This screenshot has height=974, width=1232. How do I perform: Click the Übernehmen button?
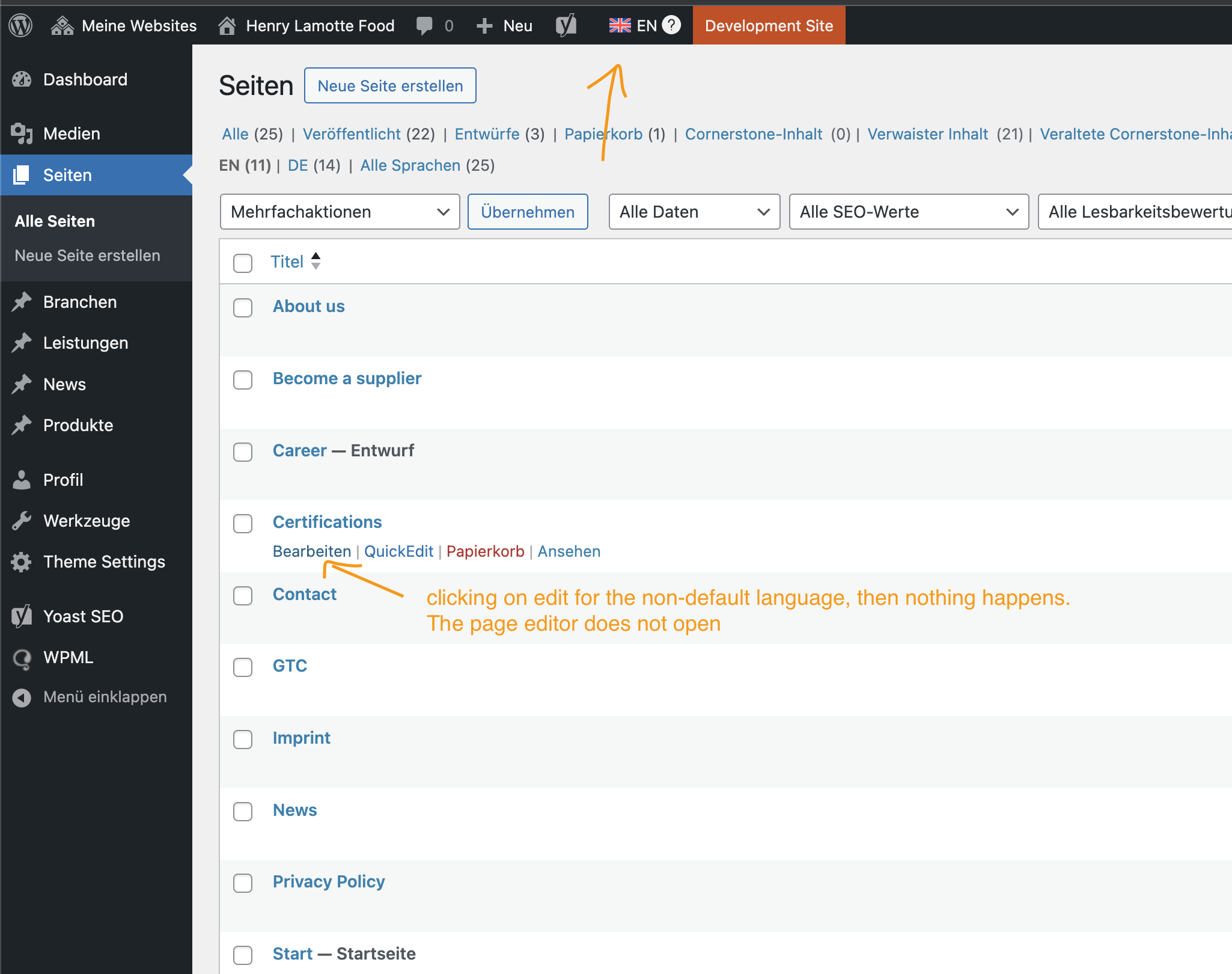[528, 212]
